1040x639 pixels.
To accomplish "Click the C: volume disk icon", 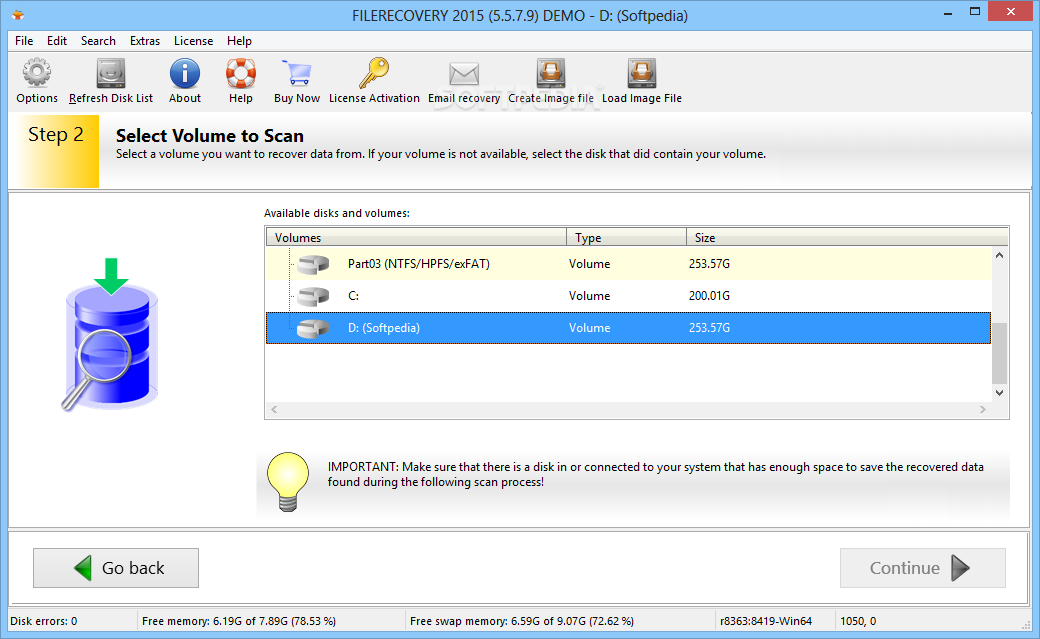I will click(313, 296).
